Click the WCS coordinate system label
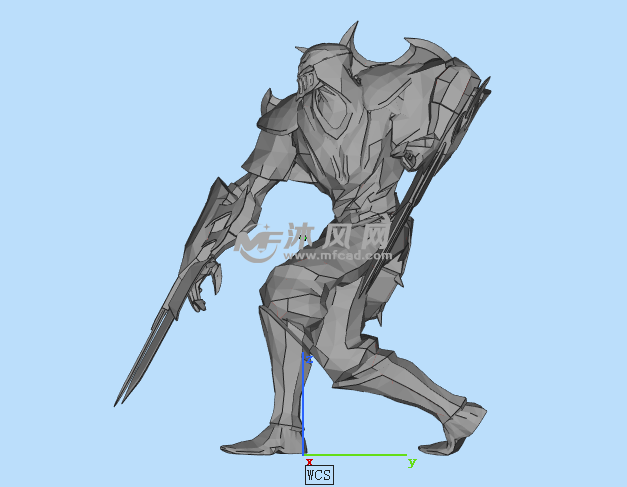Screen dimensions: 627x487 (x=318, y=474)
